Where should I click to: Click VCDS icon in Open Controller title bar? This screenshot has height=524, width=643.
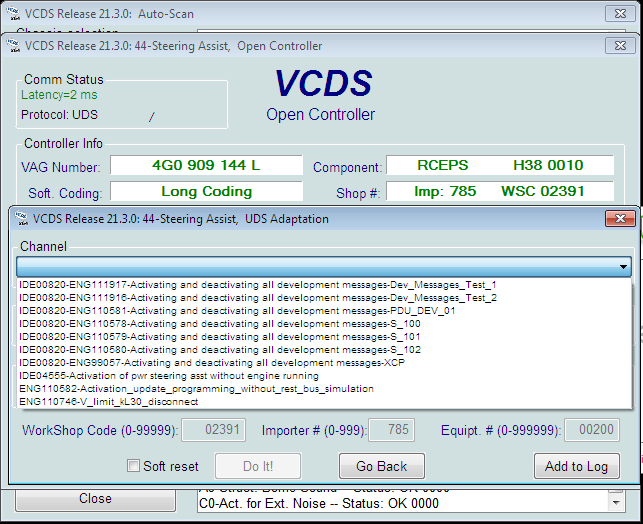[x=13, y=46]
